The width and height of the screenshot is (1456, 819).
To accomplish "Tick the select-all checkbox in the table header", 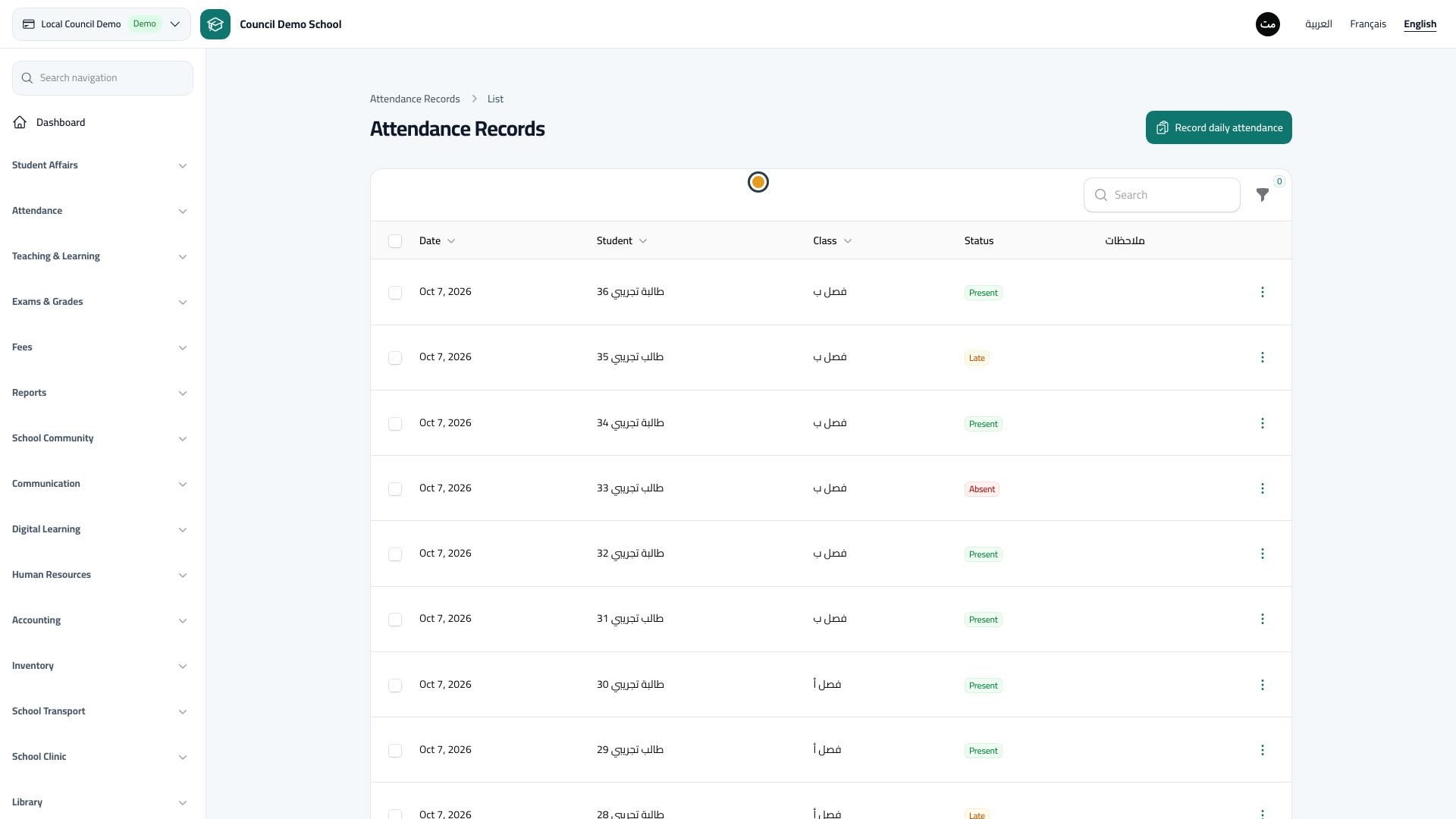I will (395, 241).
